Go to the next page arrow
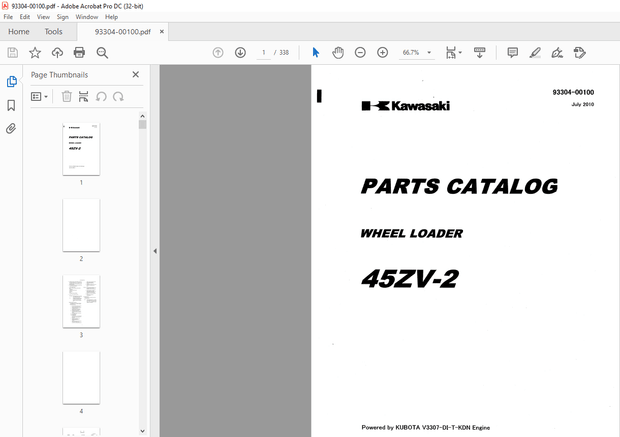 coord(240,52)
